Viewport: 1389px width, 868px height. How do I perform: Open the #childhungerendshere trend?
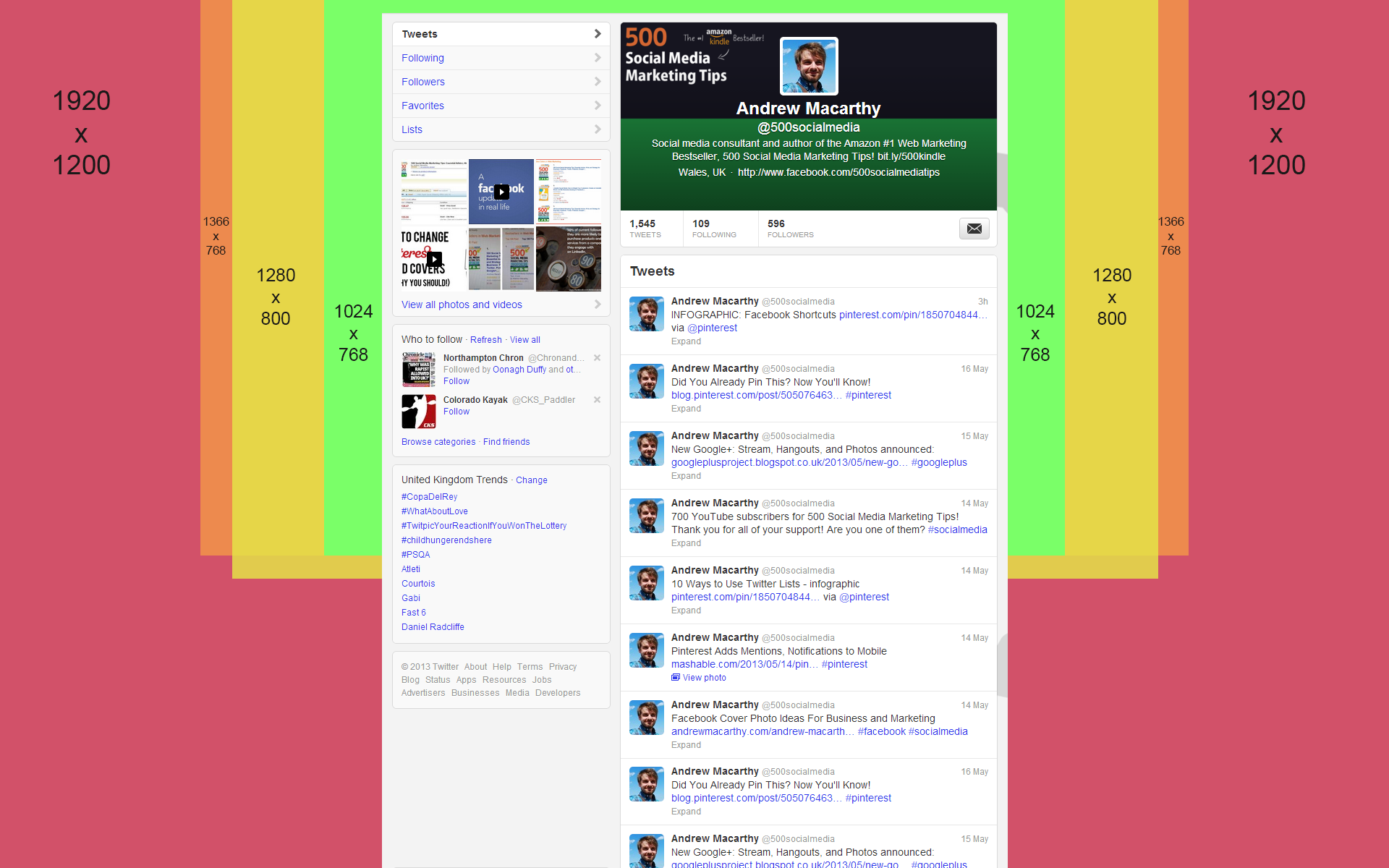coord(446,540)
